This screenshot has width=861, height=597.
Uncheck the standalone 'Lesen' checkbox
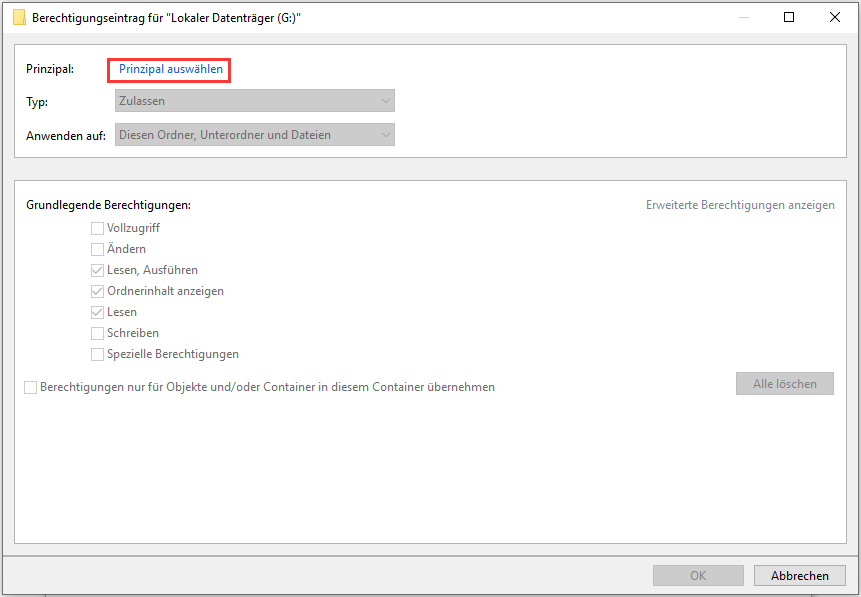(x=97, y=313)
